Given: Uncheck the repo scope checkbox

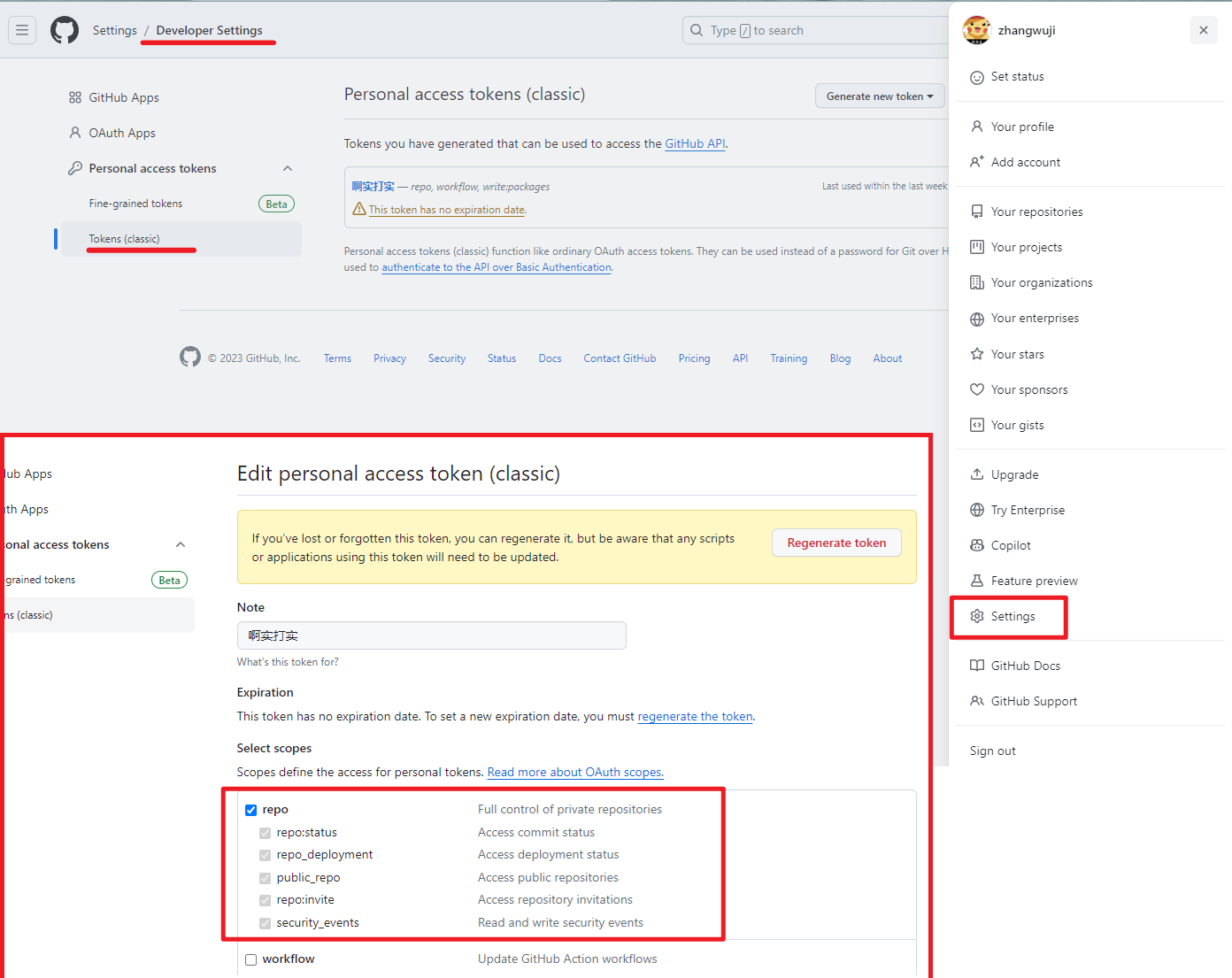Looking at the screenshot, I should [x=251, y=810].
